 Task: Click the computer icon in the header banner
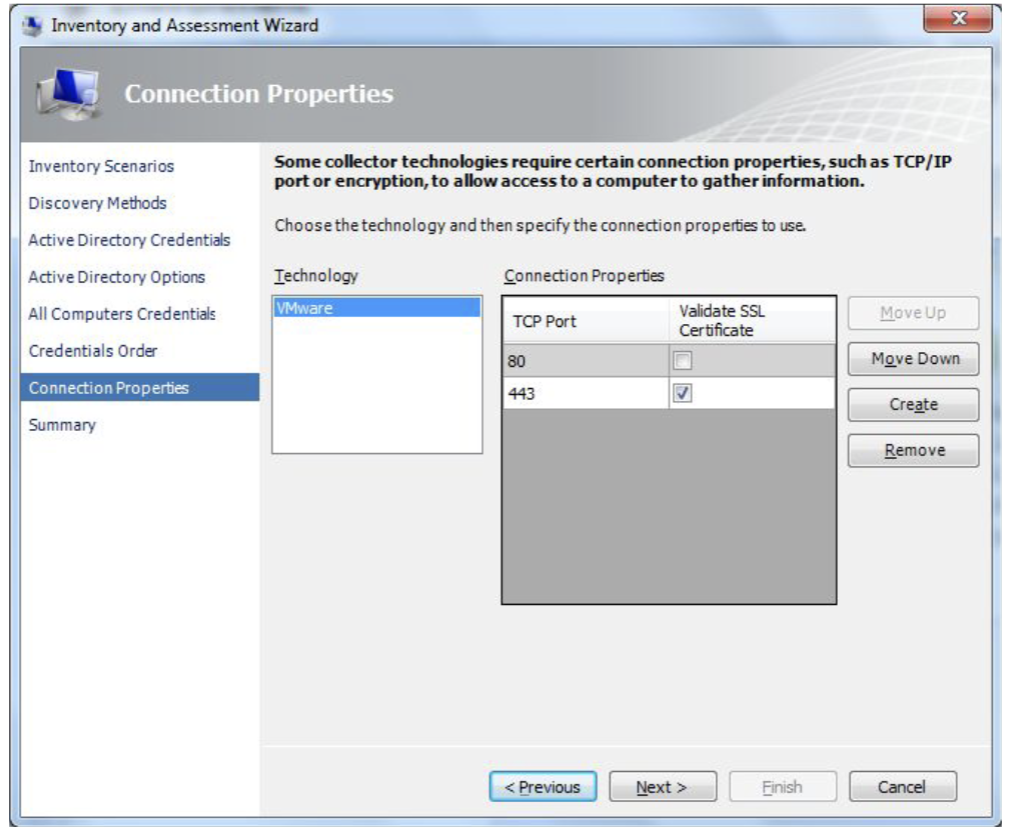click(68, 95)
